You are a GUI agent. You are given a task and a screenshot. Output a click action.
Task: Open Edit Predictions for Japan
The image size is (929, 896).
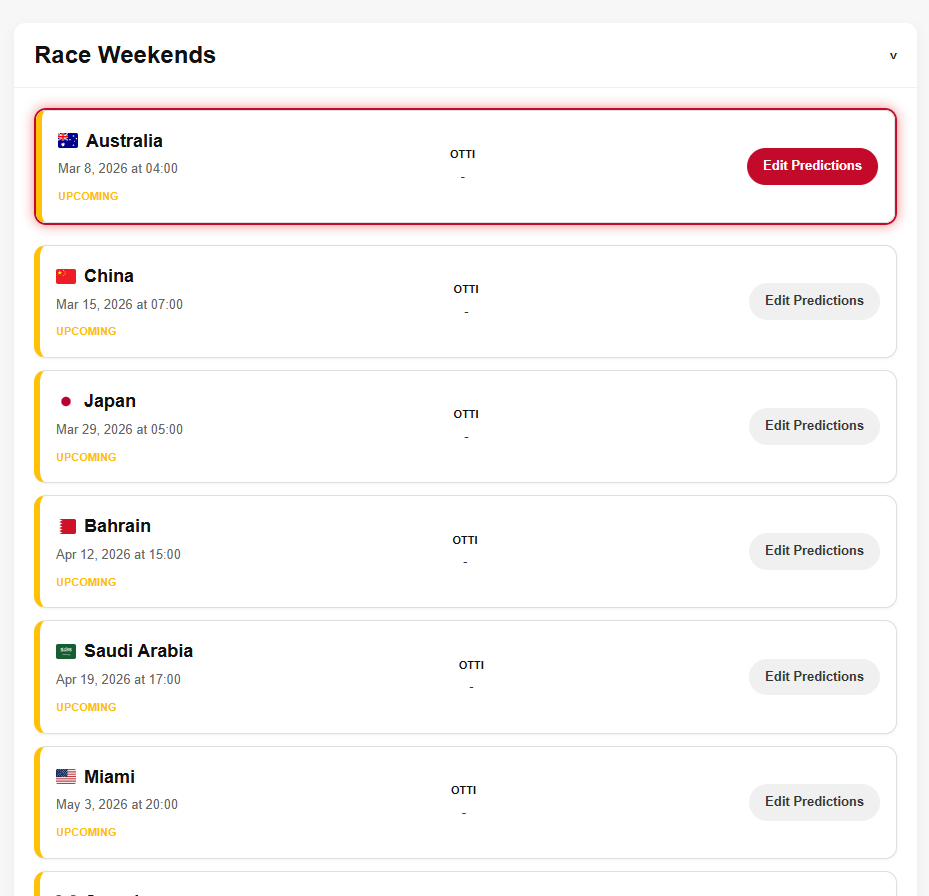click(814, 426)
